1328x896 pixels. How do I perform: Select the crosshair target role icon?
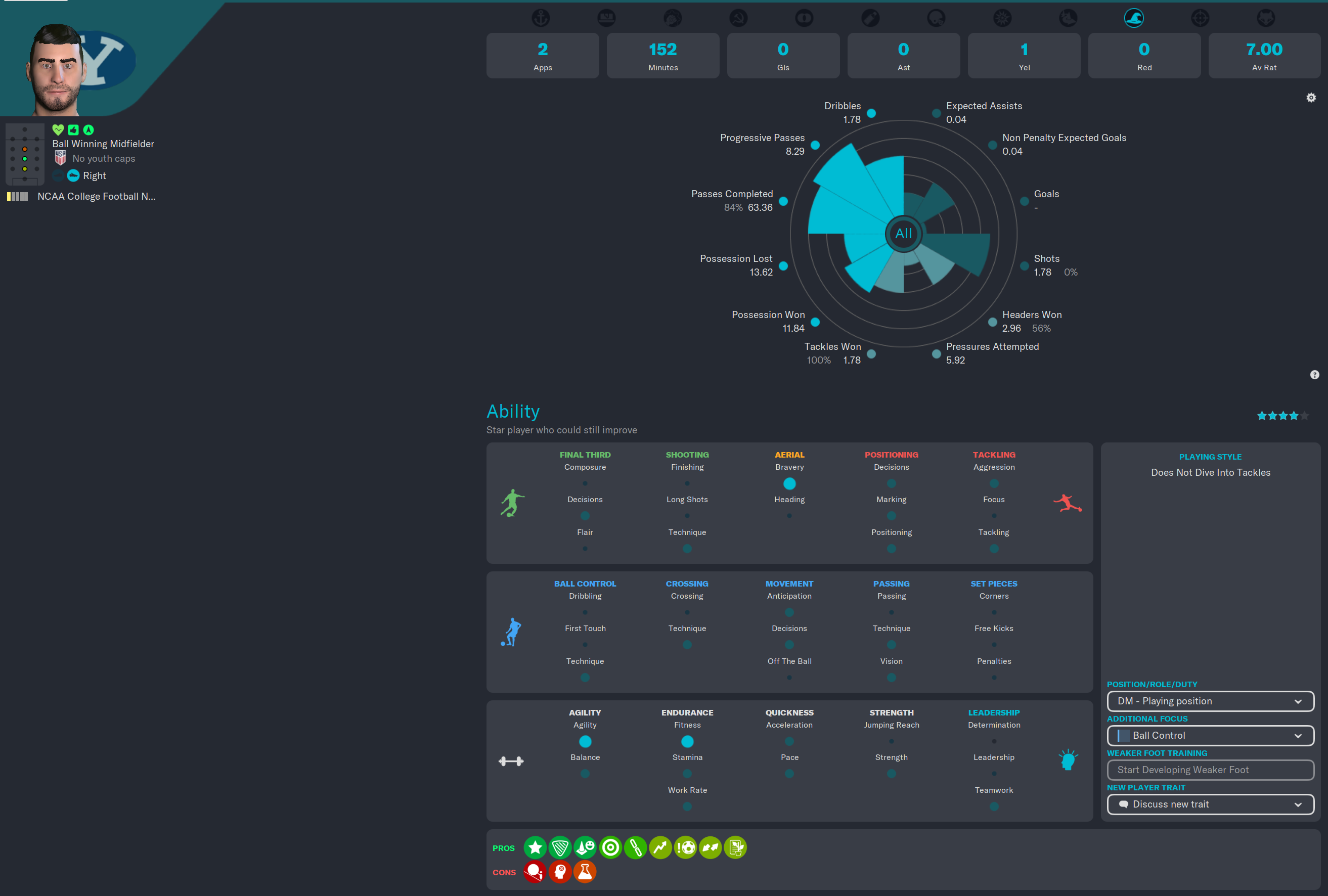(x=1200, y=18)
